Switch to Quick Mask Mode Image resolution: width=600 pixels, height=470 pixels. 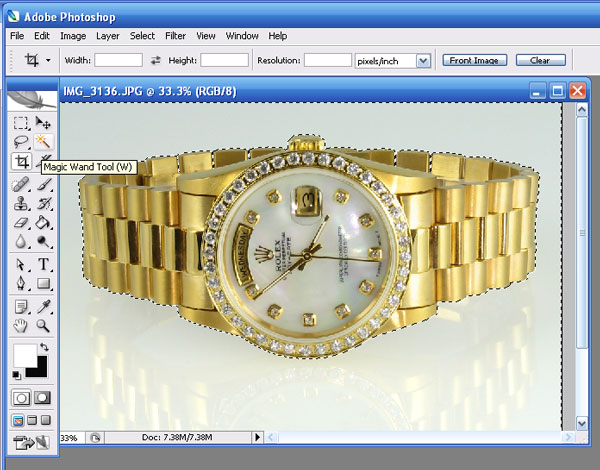[x=42, y=398]
